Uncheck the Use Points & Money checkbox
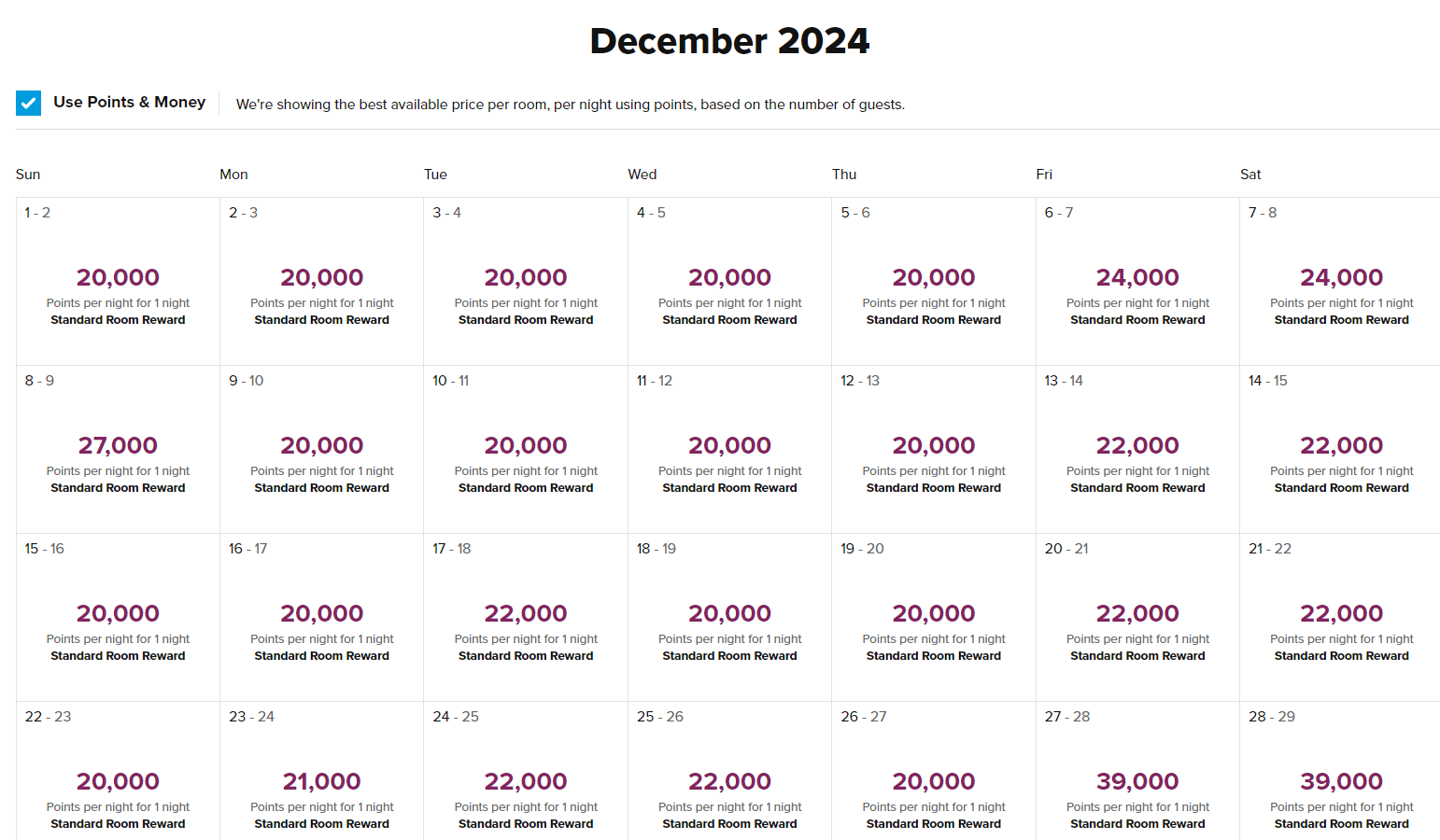This screenshot has width=1440, height=840. click(x=28, y=103)
